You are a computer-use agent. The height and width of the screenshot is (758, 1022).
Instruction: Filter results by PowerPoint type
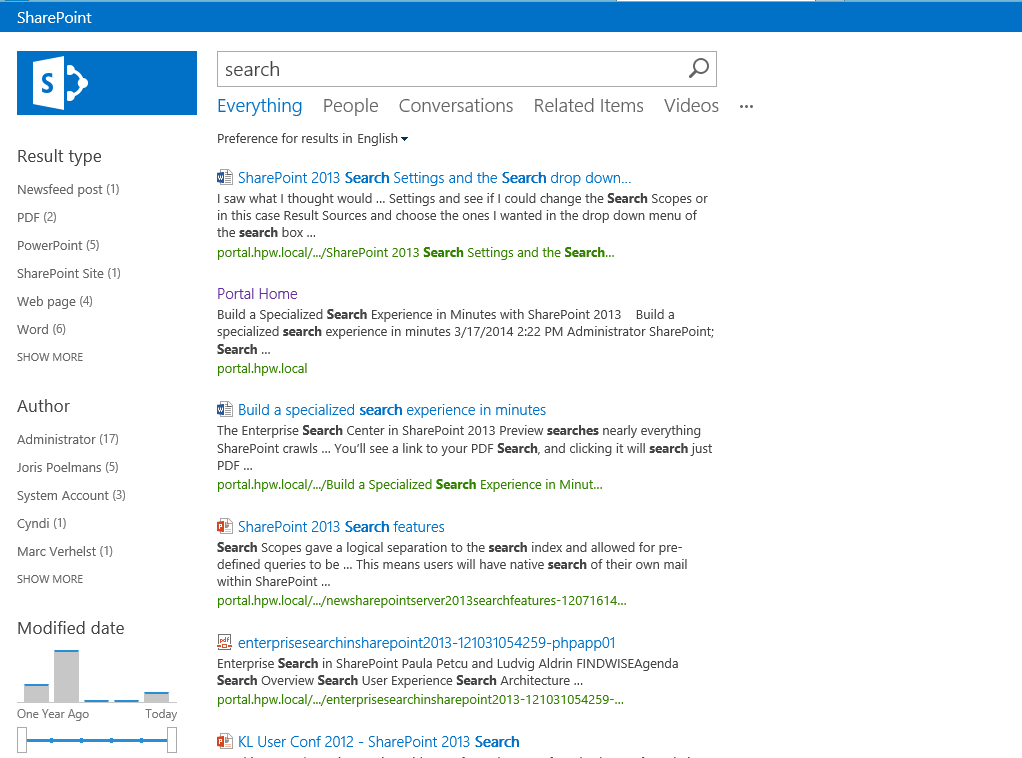[58, 245]
